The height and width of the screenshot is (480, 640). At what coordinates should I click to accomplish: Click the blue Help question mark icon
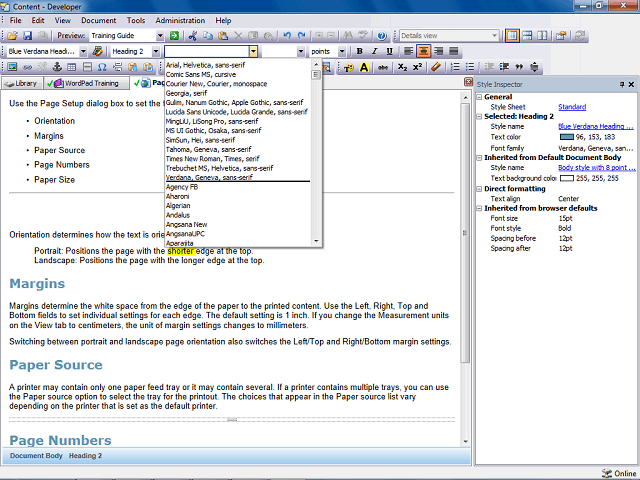382,36
